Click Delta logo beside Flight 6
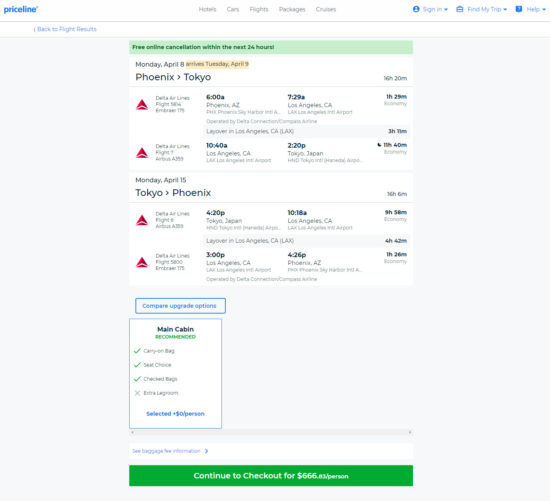Screen dimensions: 550x501 tap(142, 220)
